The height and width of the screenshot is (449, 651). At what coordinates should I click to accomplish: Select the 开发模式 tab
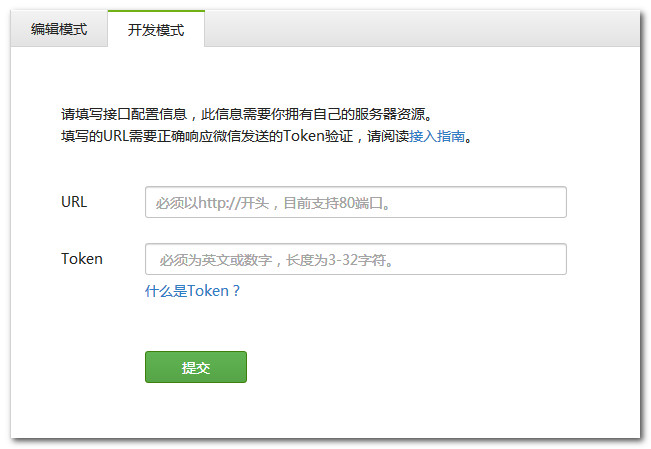[156, 29]
